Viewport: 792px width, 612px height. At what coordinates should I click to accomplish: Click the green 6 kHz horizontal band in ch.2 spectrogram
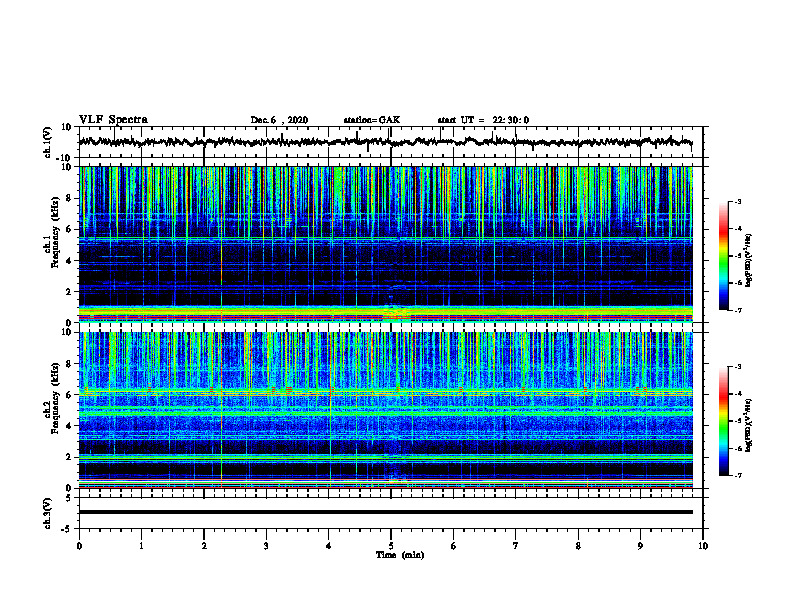click(386, 391)
